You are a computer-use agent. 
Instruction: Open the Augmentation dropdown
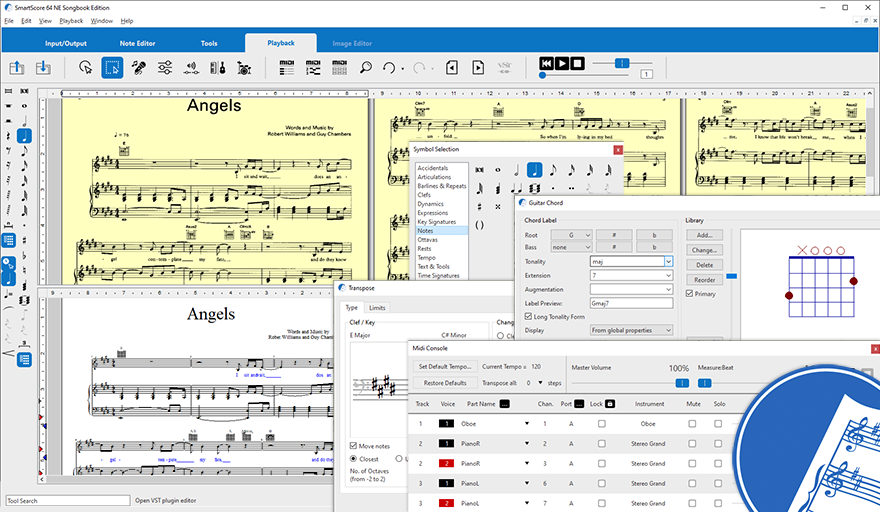coord(631,289)
